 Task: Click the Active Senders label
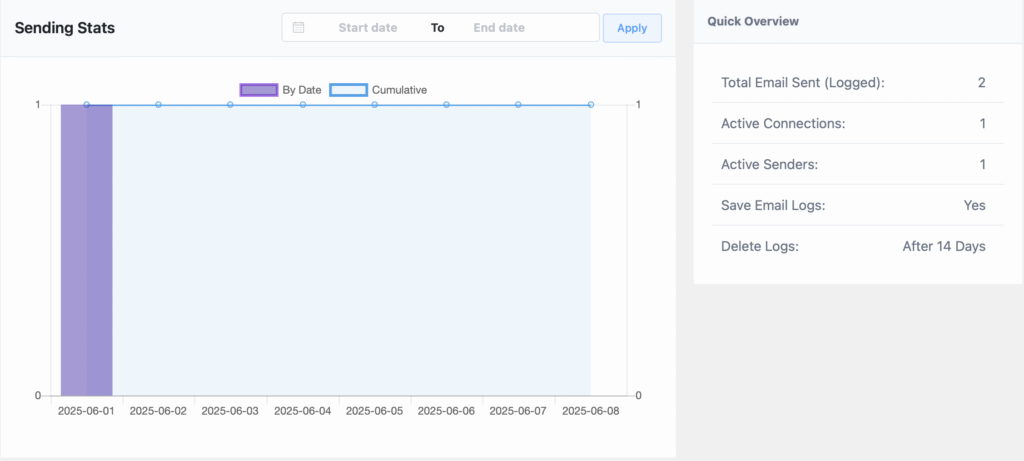(769, 165)
